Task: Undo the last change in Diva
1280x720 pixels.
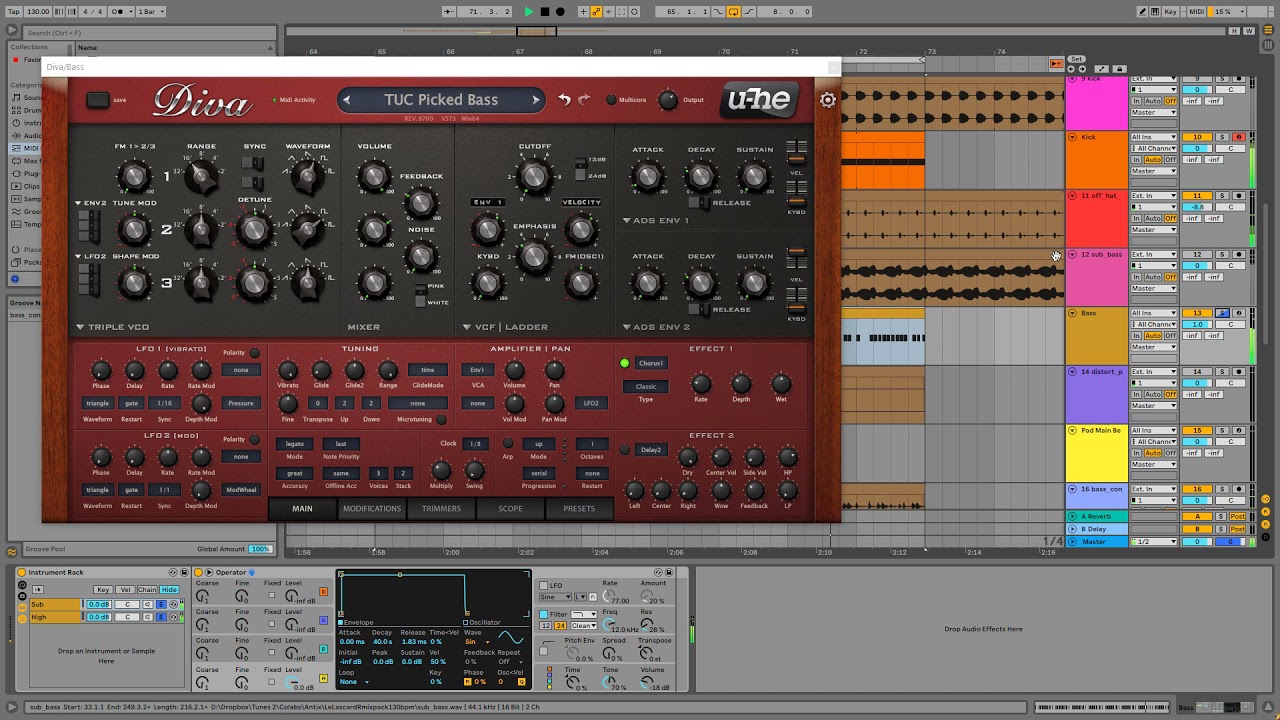Action: pyautogui.click(x=564, y=100)
